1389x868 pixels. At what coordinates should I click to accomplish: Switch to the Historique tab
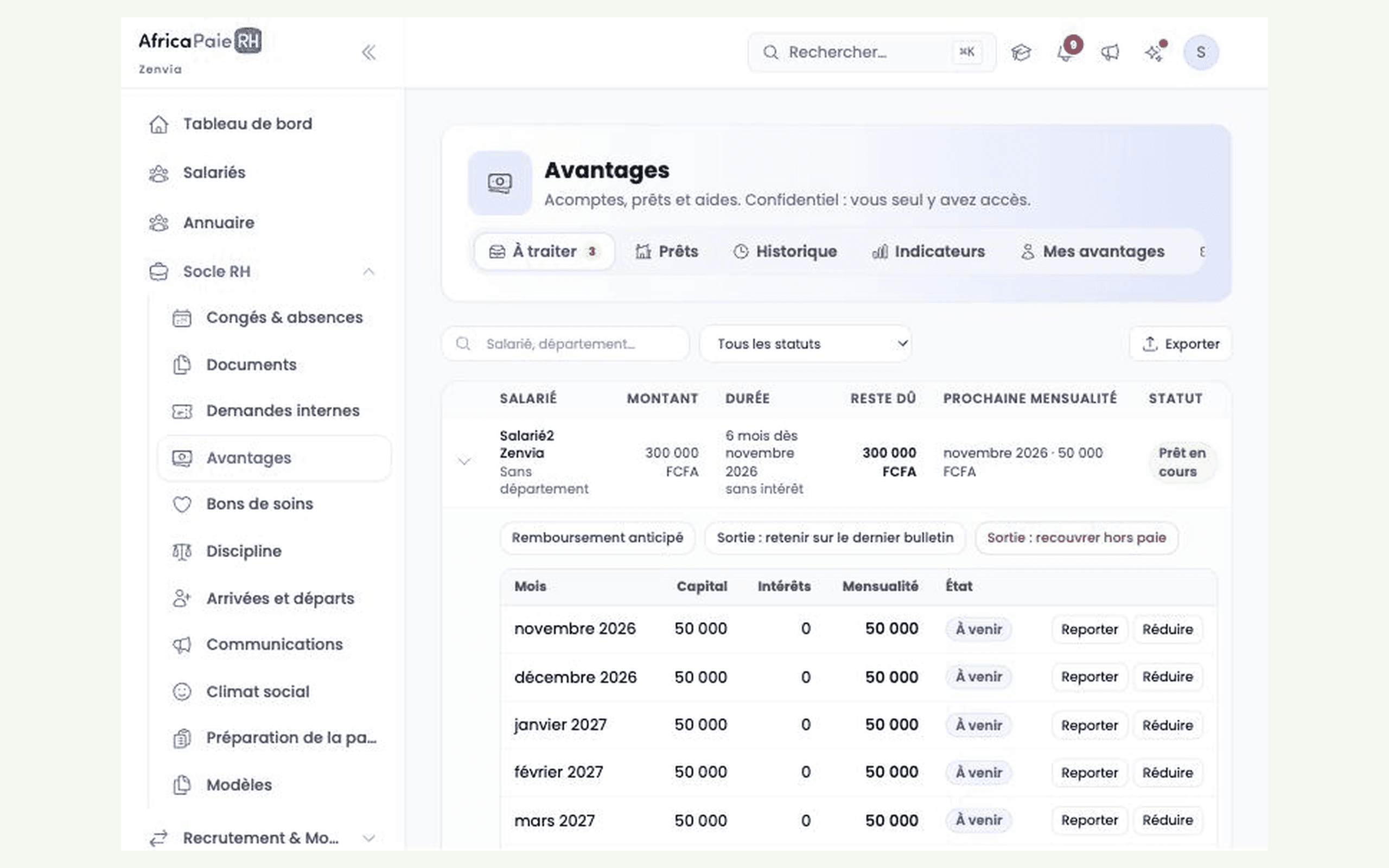pyautogui.click(x=785, y=251)
